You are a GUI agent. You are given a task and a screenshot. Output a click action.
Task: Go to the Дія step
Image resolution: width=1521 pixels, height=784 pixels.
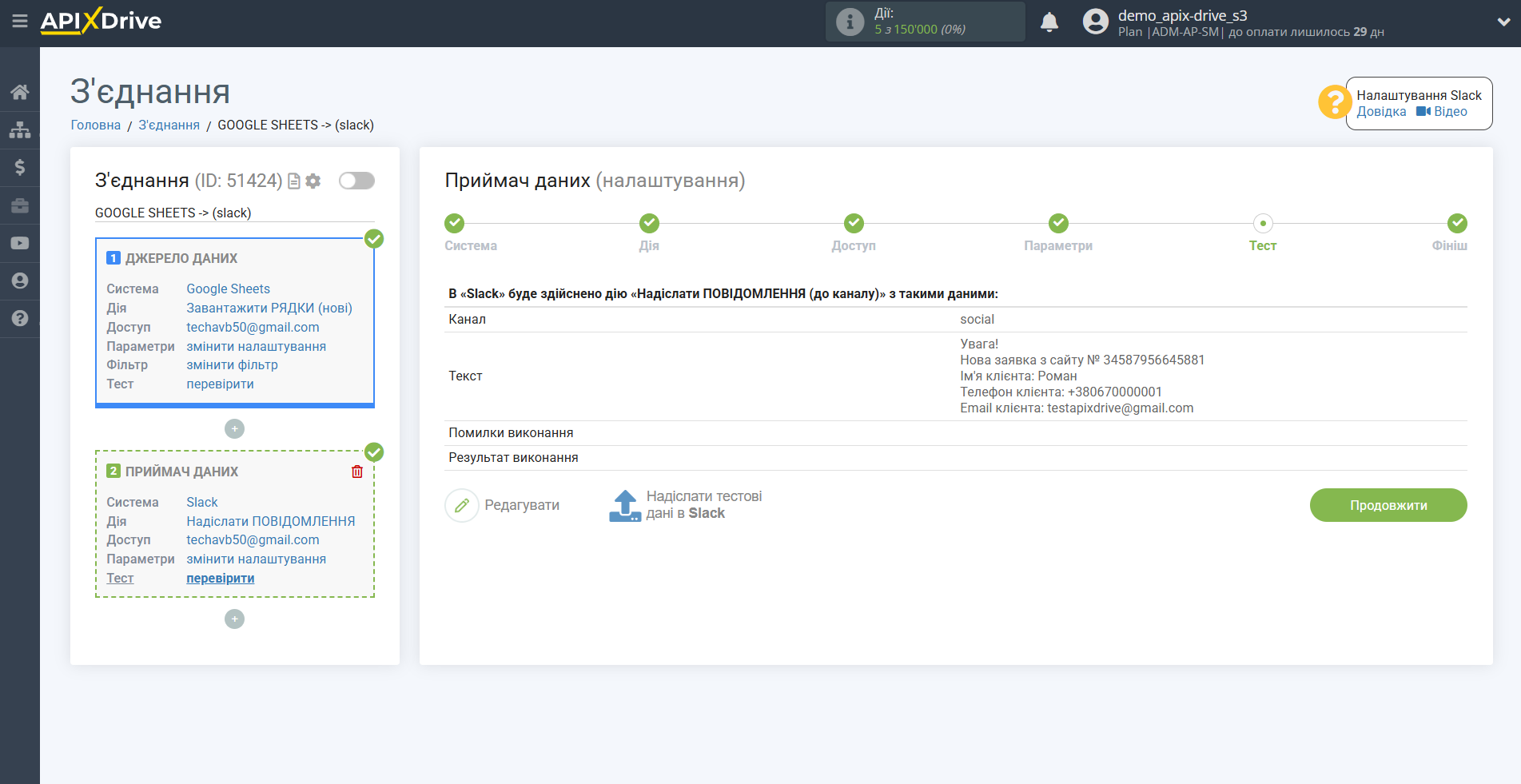click(x=649, y=223)
